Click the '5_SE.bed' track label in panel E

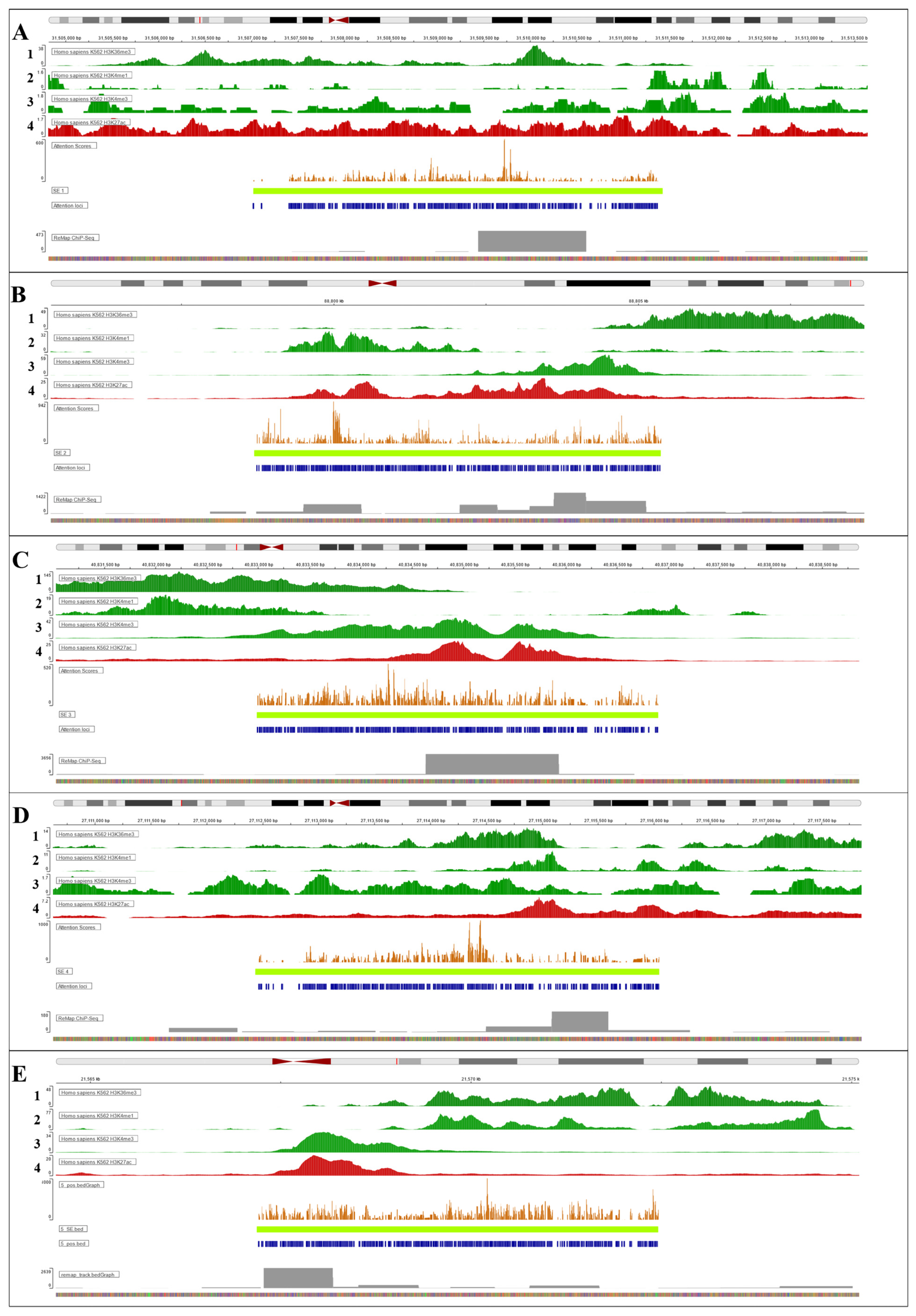coord(73,1229)
